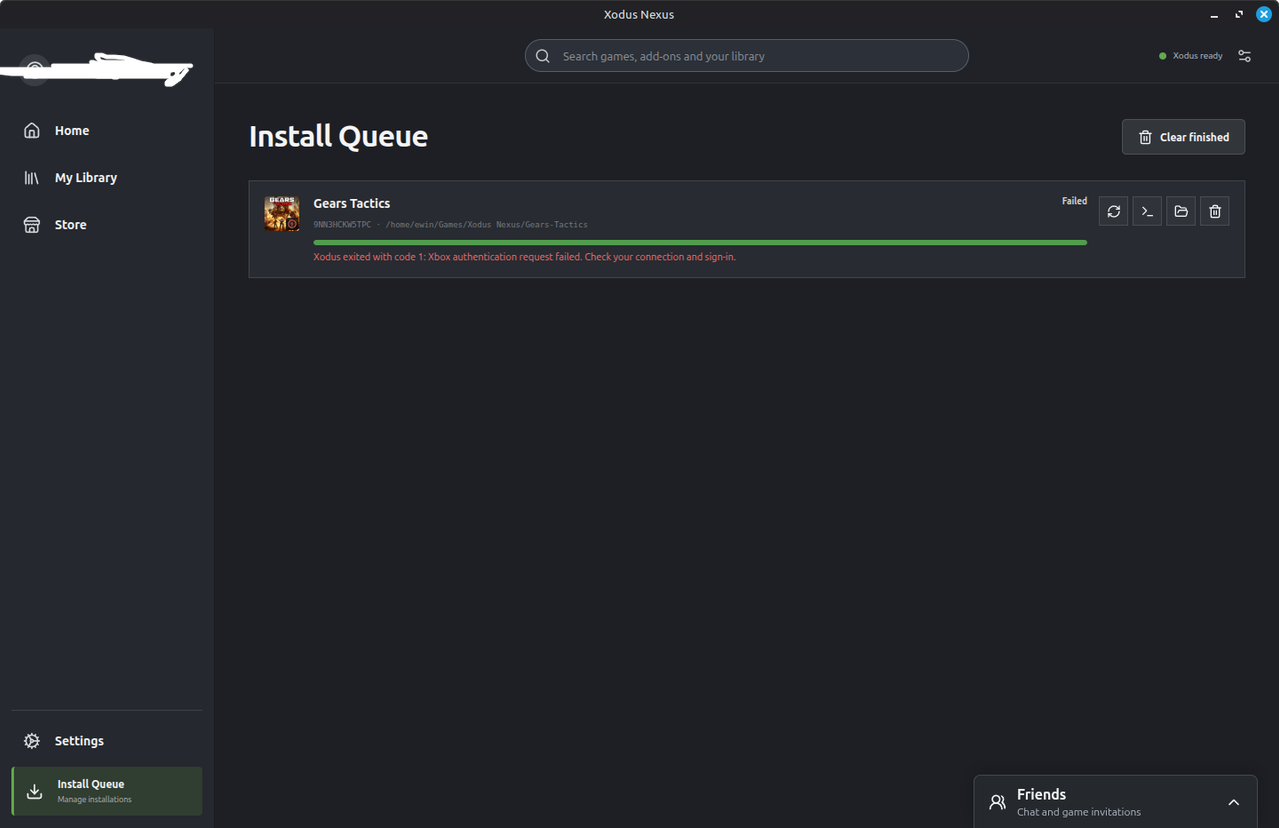1279x828 pixels.
Task: Open the terminal log for Gears Tactics
Action: [1147, 211]
